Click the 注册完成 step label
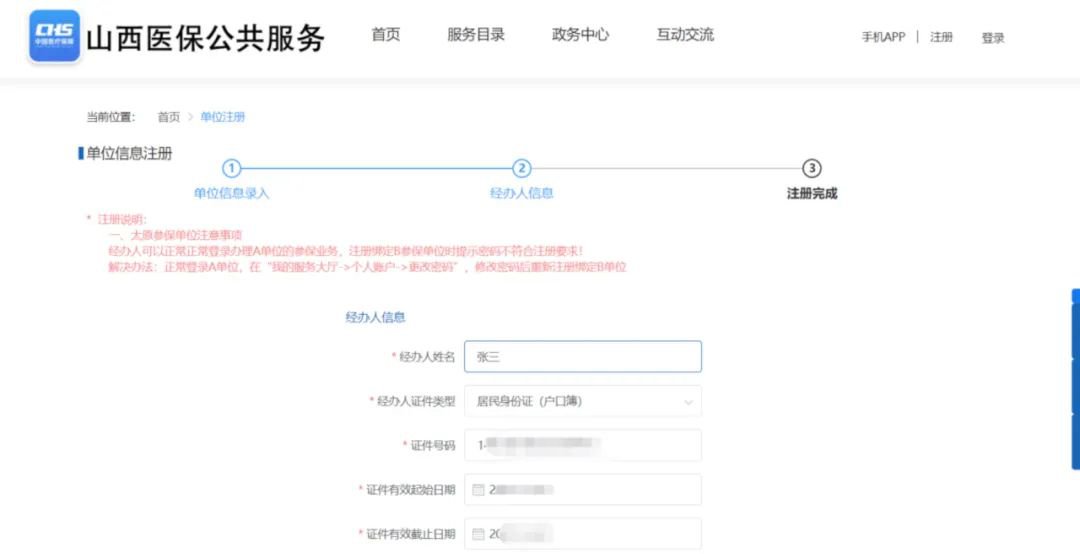Viewport: 1080px width, 554px height. [812, 194]
